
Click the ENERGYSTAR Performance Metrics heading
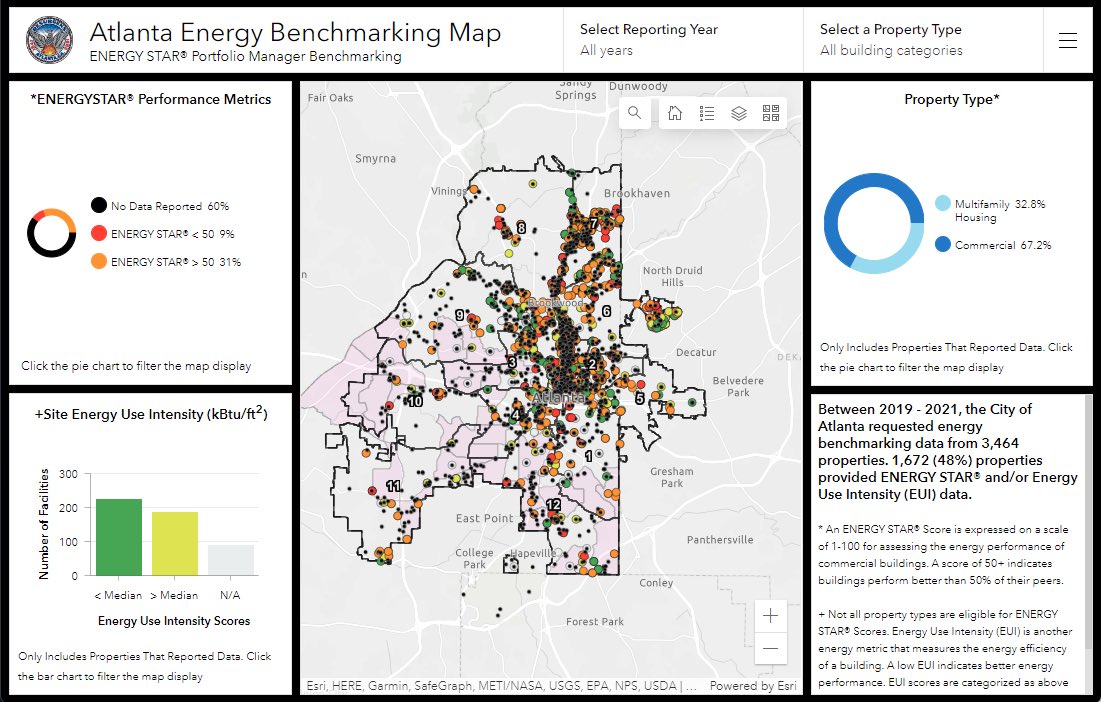tap(150, 99)
